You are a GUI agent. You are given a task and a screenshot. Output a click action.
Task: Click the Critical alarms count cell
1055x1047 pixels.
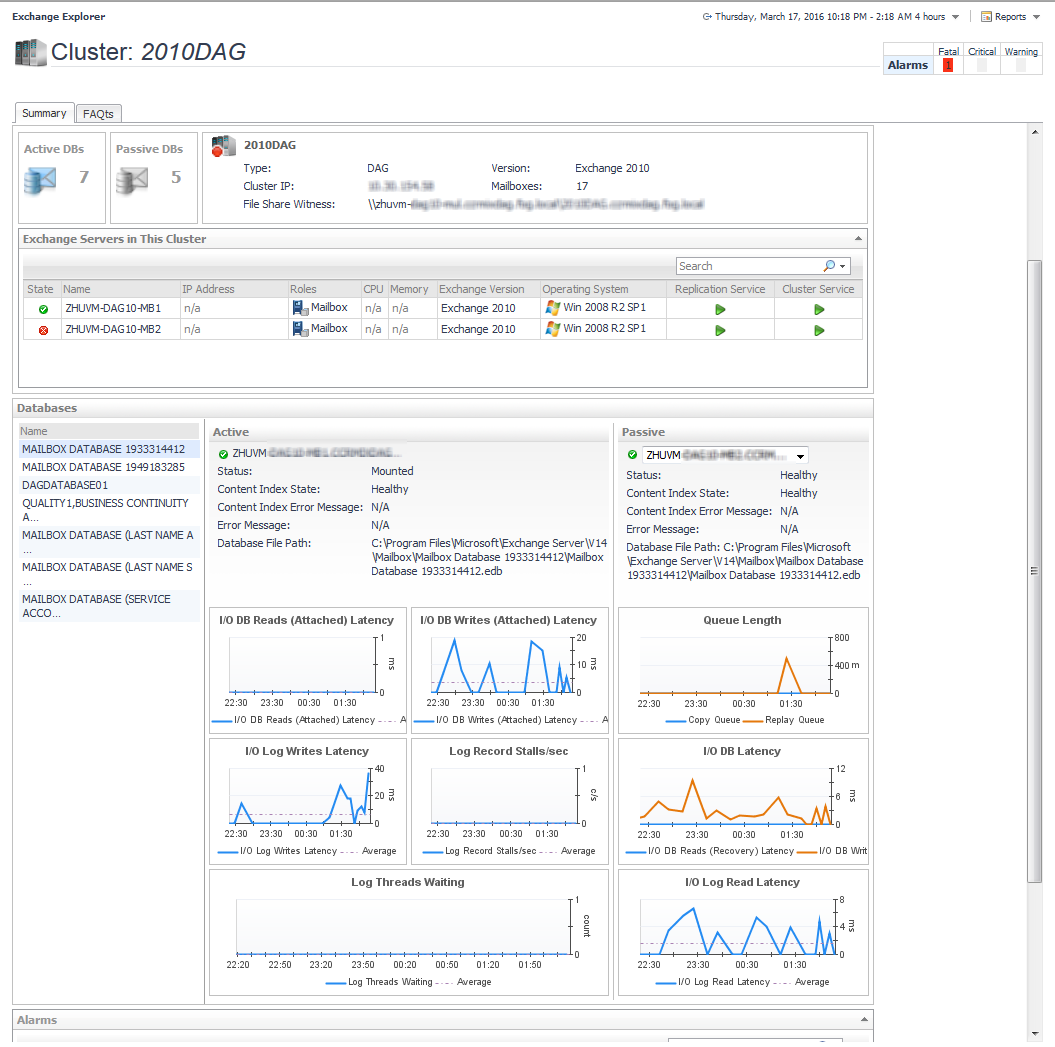point(982,65)
